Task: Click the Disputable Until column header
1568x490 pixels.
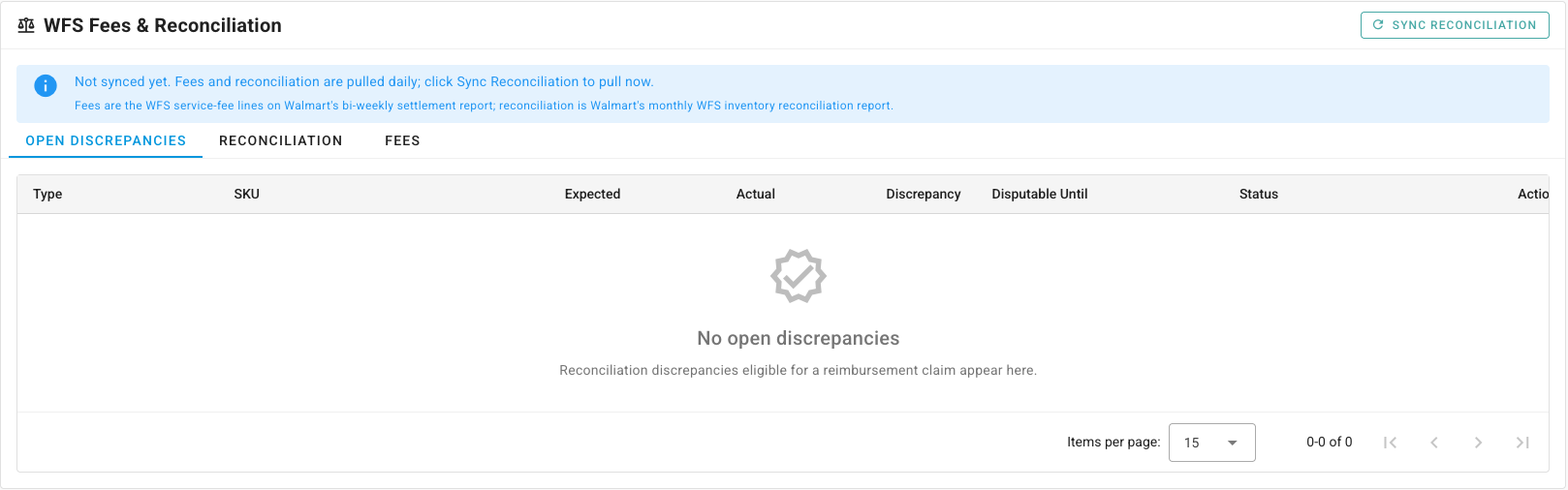Action: tap(1039, 194)
